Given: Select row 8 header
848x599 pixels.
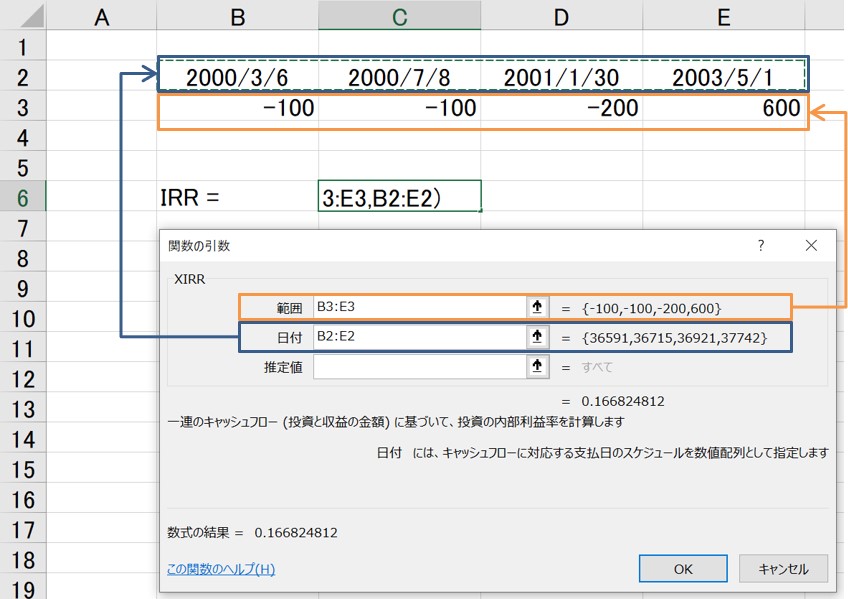Looking at the screenshot, I should click(23, 258).
